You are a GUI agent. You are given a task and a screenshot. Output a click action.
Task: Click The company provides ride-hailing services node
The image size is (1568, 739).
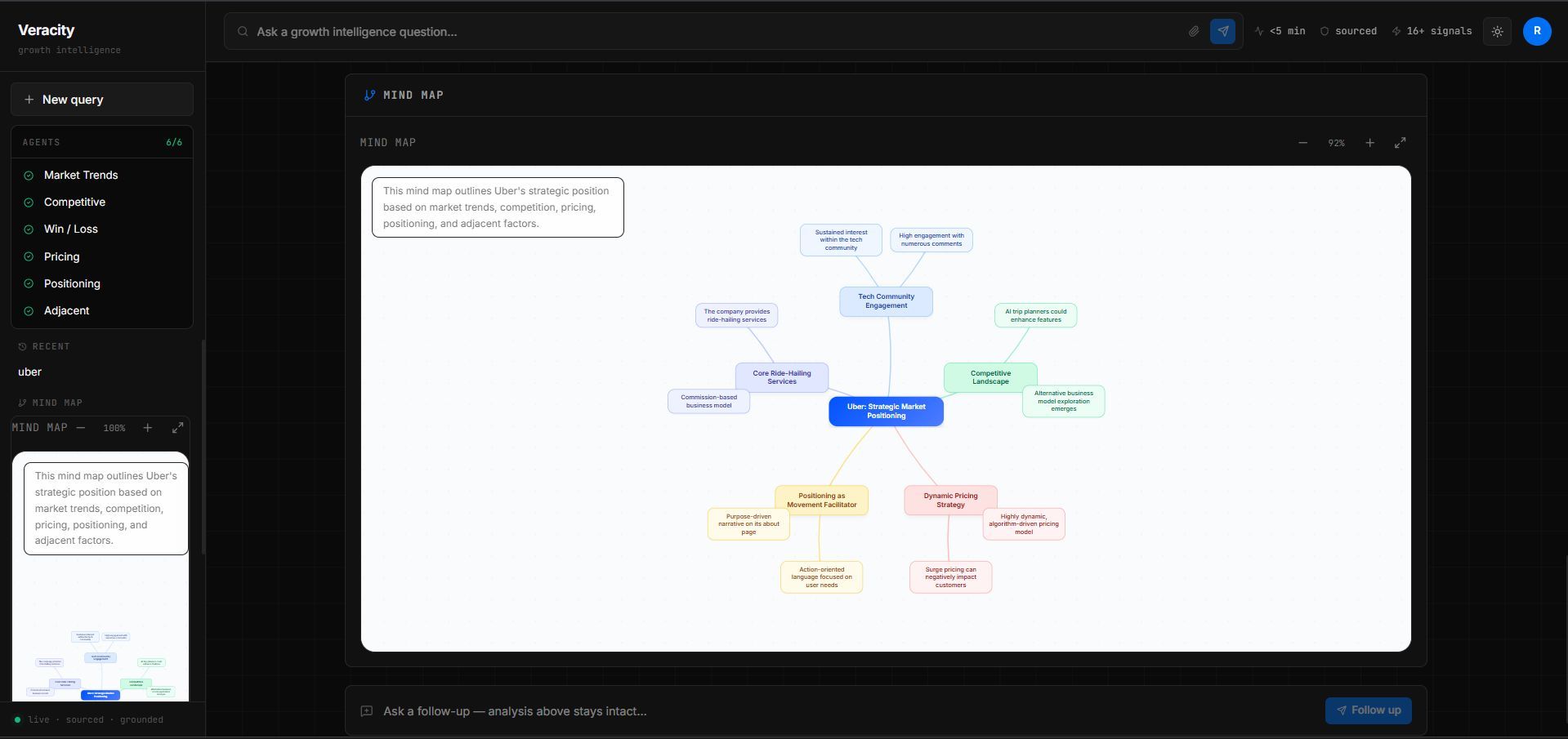[736, 315]
